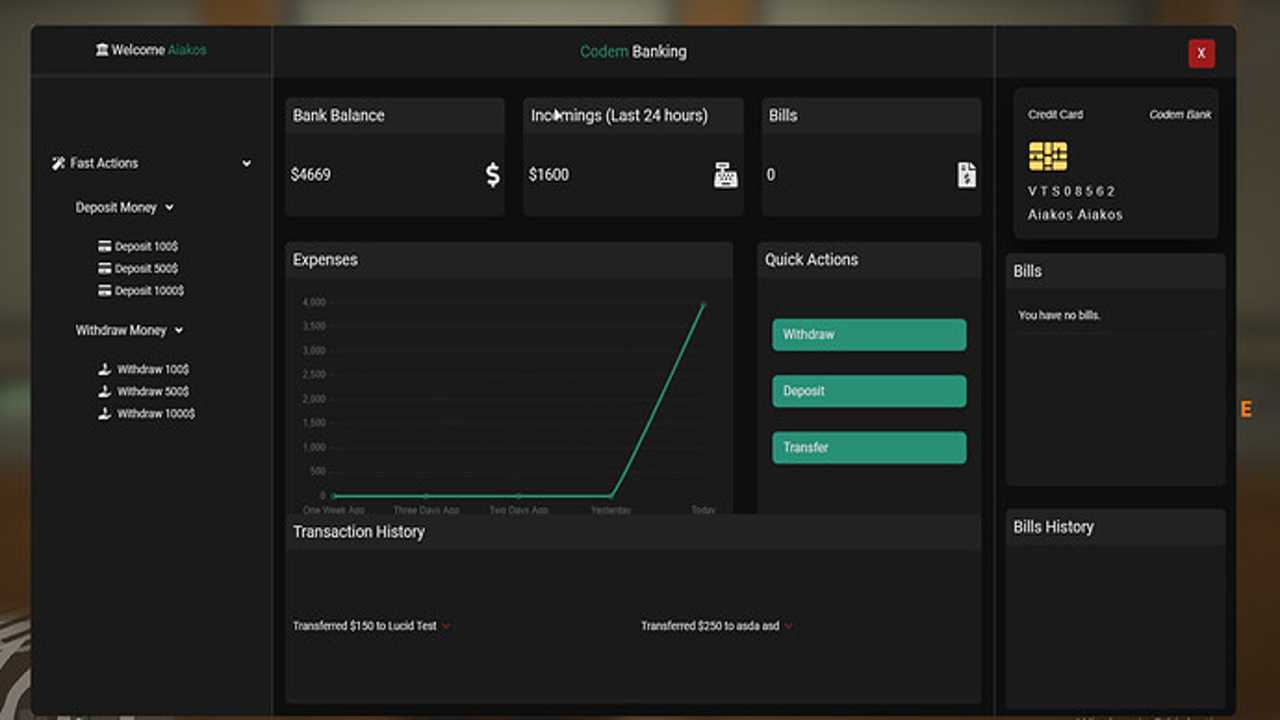Click the Today data point on the Expenses chart
Image resolution: width=1280 pixels, height=720 pixels.
(x=703, y=304)
